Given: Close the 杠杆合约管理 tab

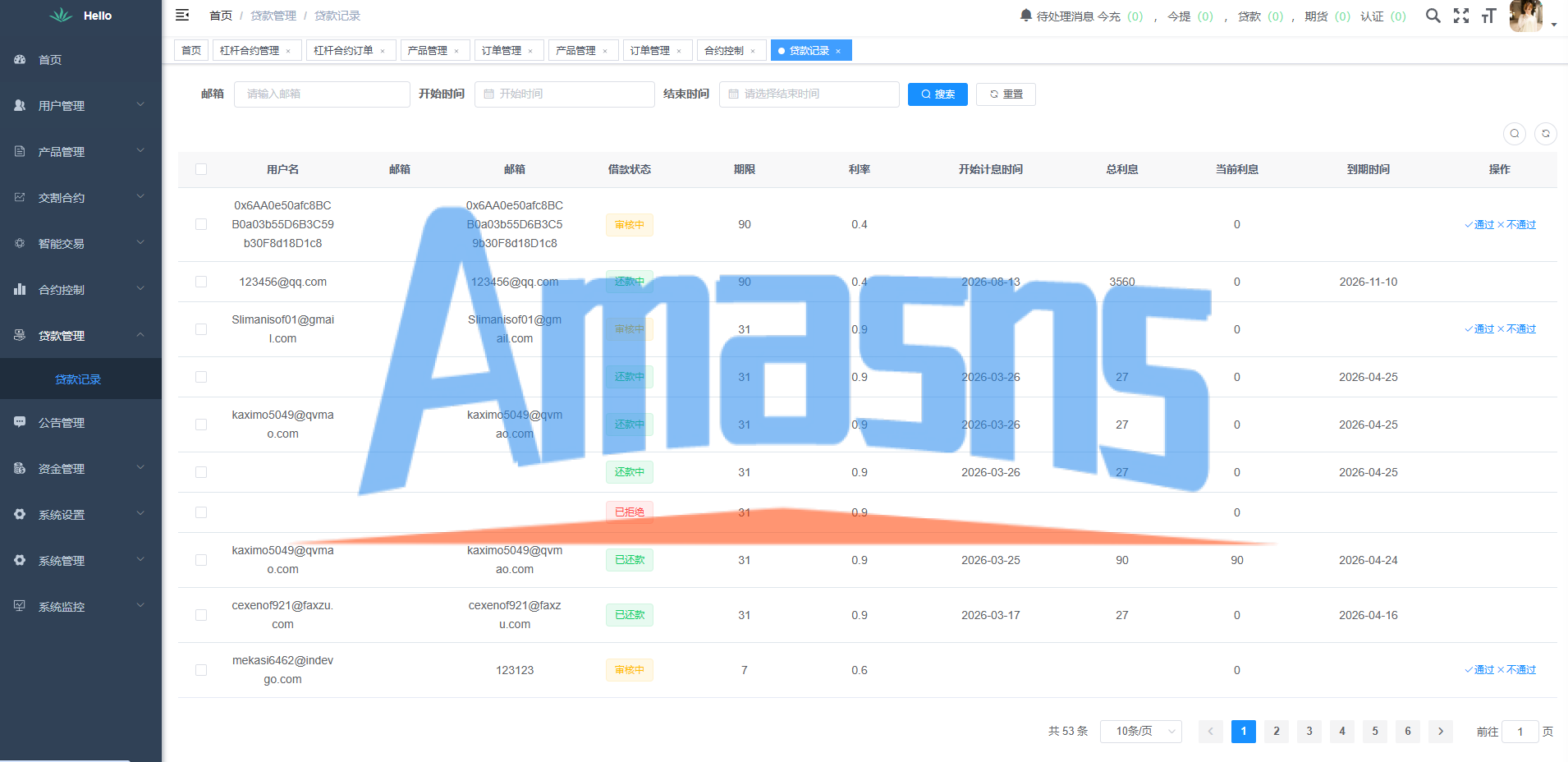Looking at the screenshot, I should pyautogui.click(x=288, y=51).
